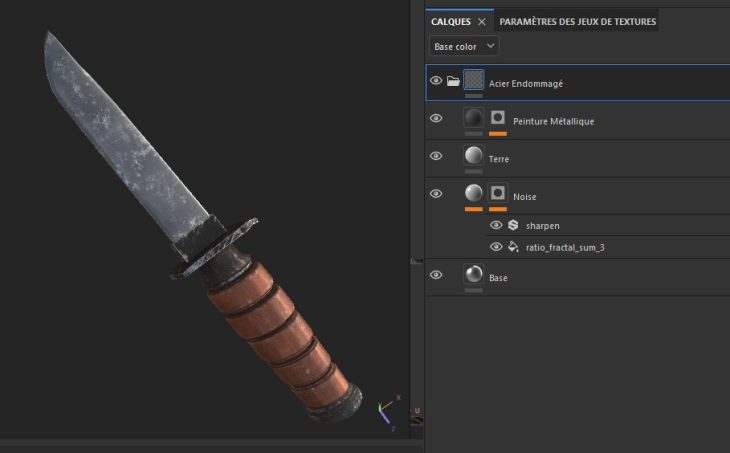This screenshot has height=453, width=730.
Task: Toggle the ratio_fractal_sum_3 effect visibility eye
Action: [x=496, y=247]
